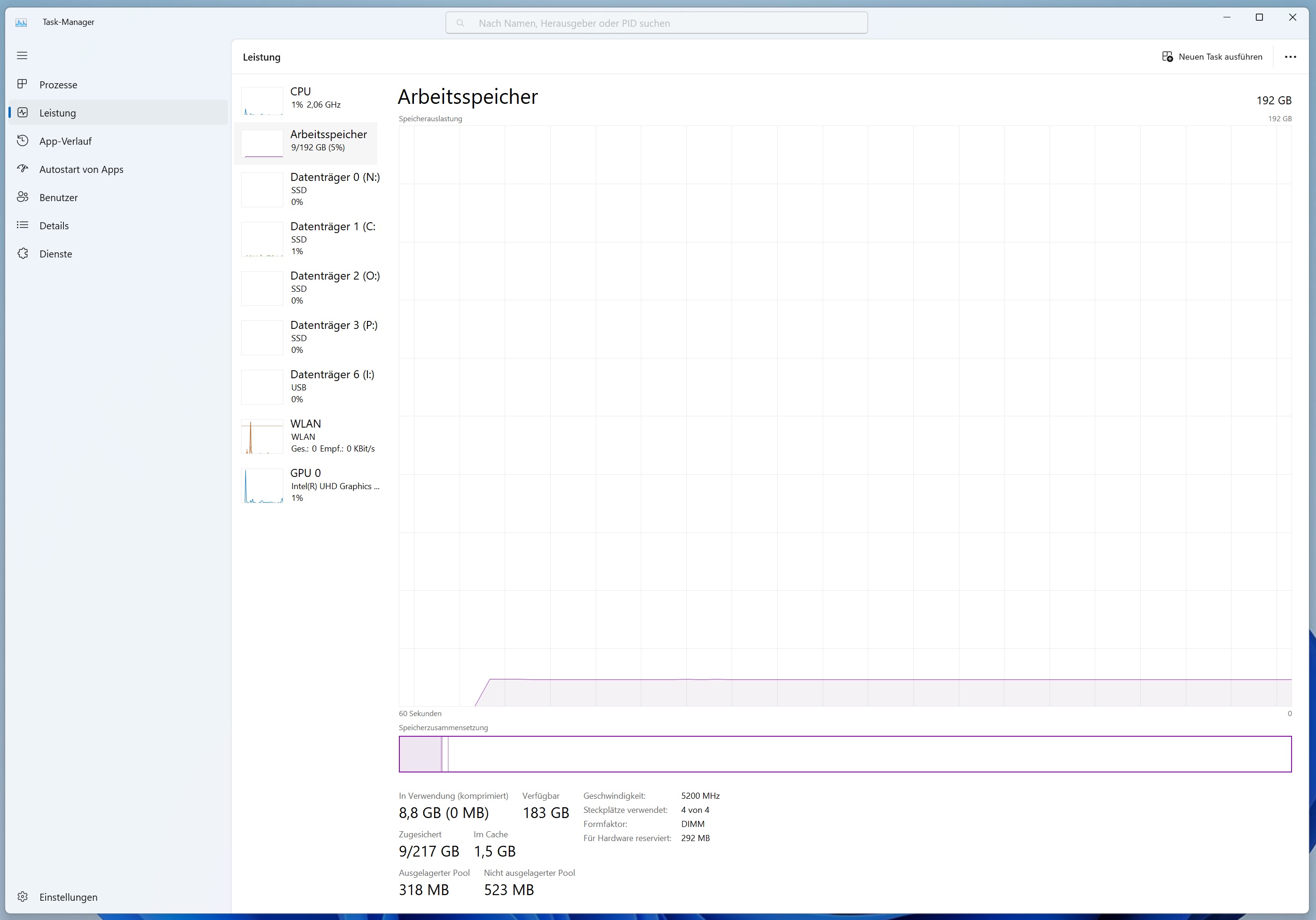This screenshot has height=920, width=1316.
Task: Select WLAN network graph entry
Action: (310, 436)
